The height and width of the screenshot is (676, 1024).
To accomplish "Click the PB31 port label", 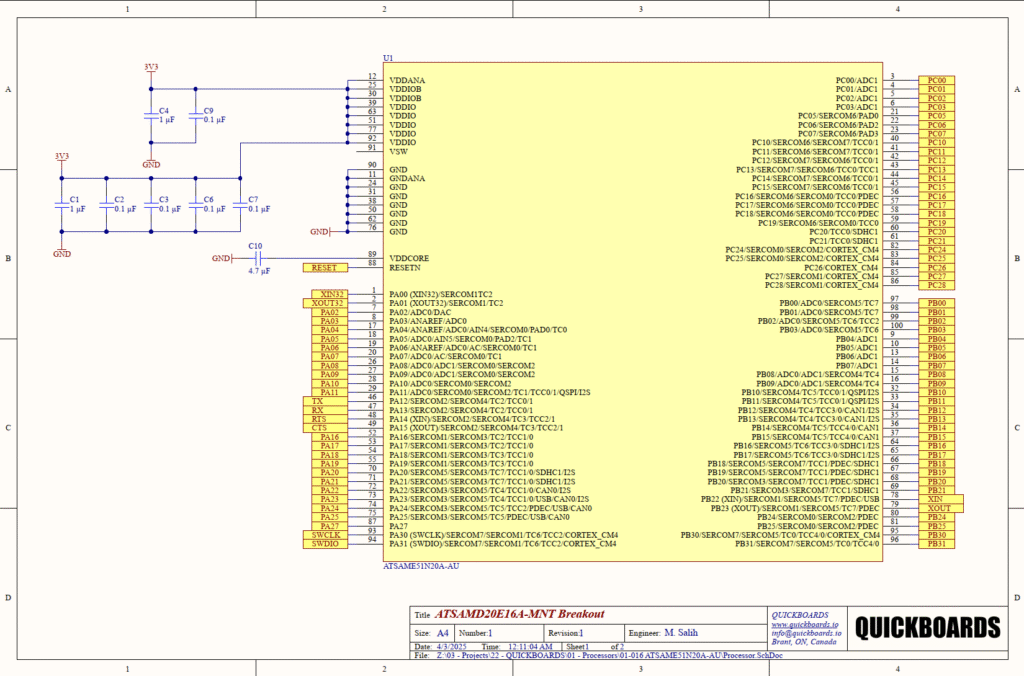I will pos(936,544).
